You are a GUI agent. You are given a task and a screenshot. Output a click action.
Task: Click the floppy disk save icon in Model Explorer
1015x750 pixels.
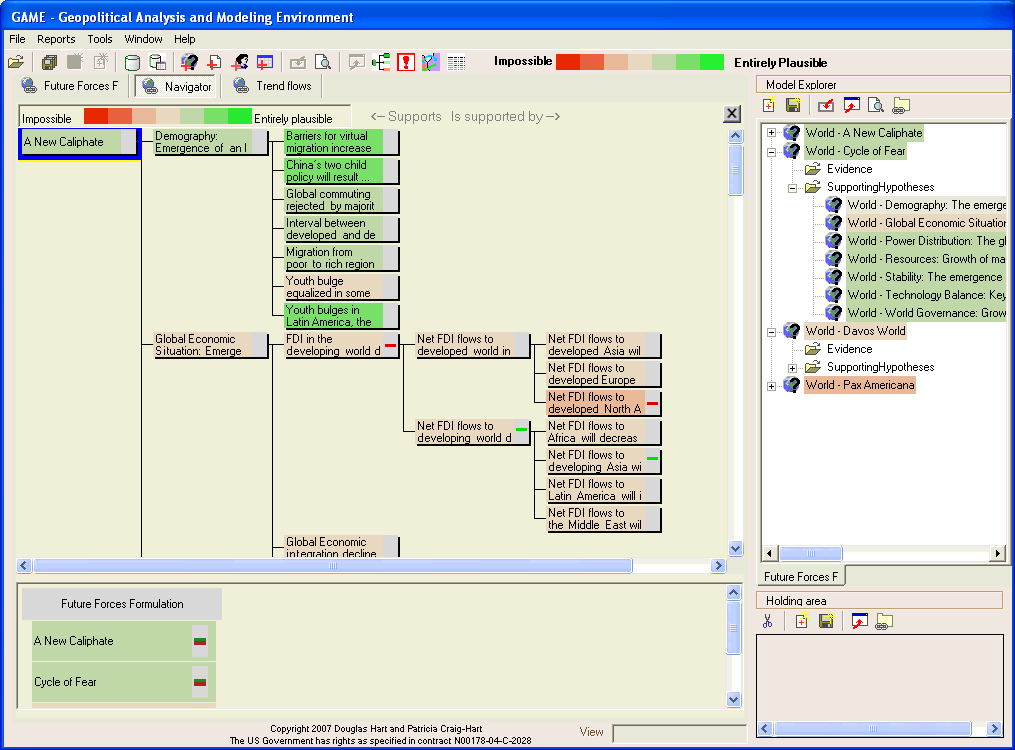[x=793, y=105]
